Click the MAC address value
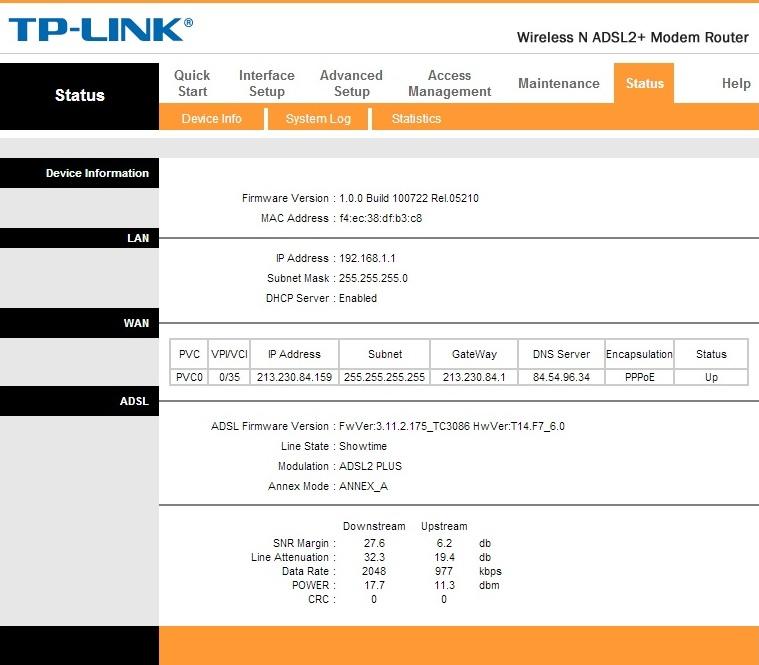The width and height of the screenshot is (759, 665). (380, 218)
